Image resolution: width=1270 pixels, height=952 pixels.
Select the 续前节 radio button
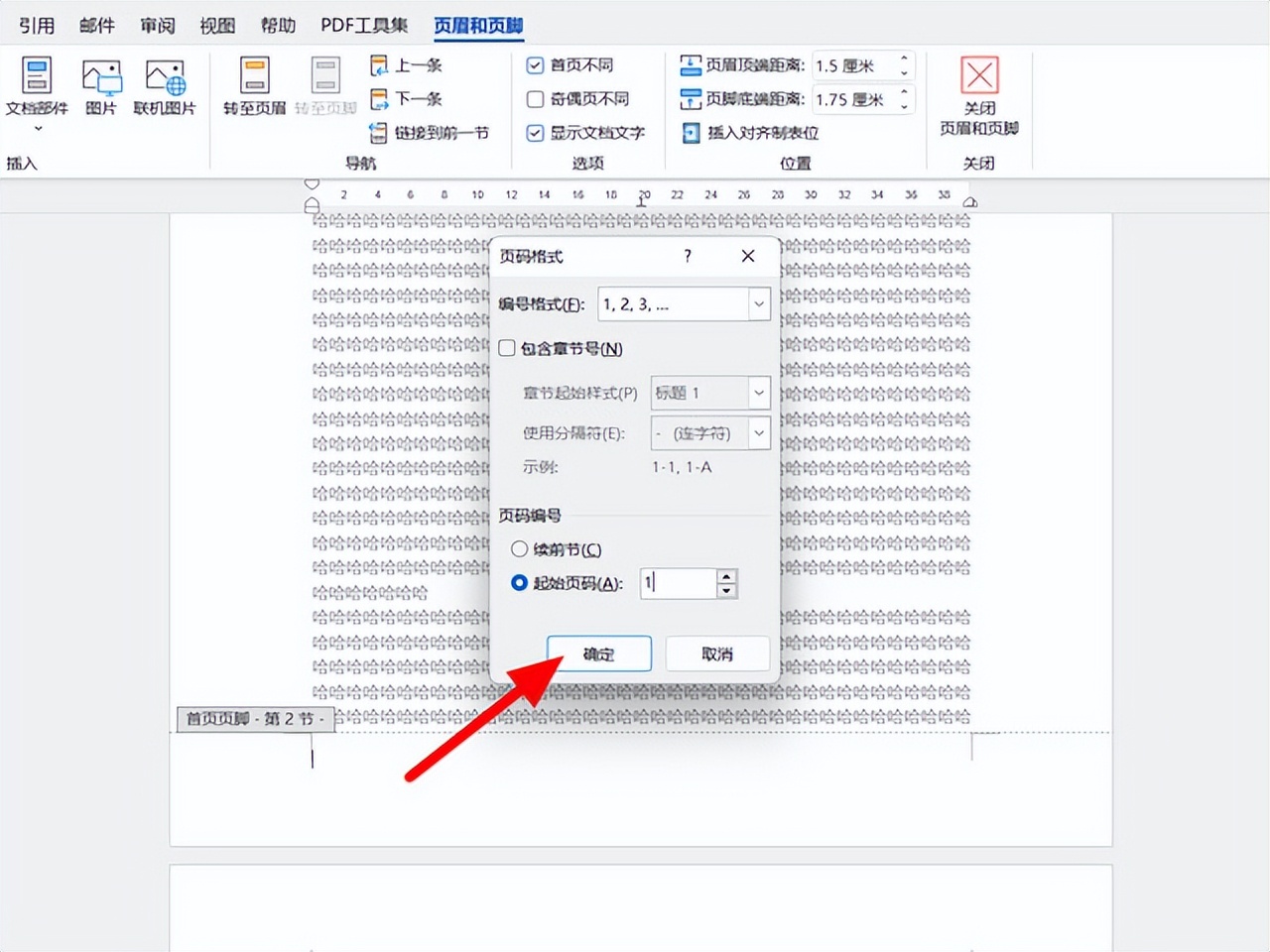pyautogui.click(x=519, y=548)
